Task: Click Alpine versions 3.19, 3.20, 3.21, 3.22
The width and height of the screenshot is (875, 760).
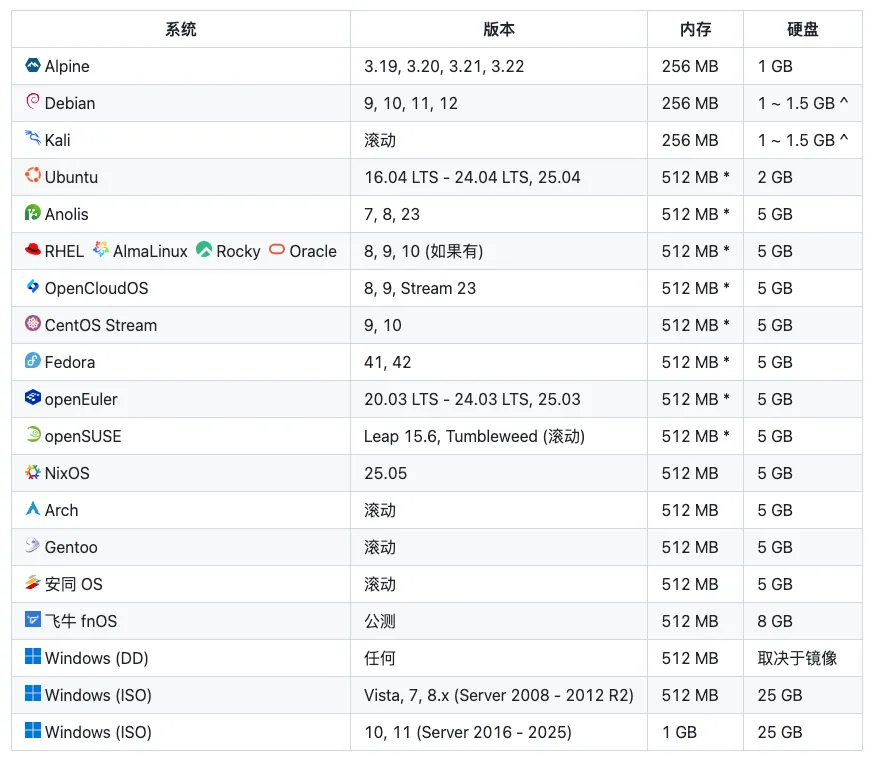Action: pos(444,66)
